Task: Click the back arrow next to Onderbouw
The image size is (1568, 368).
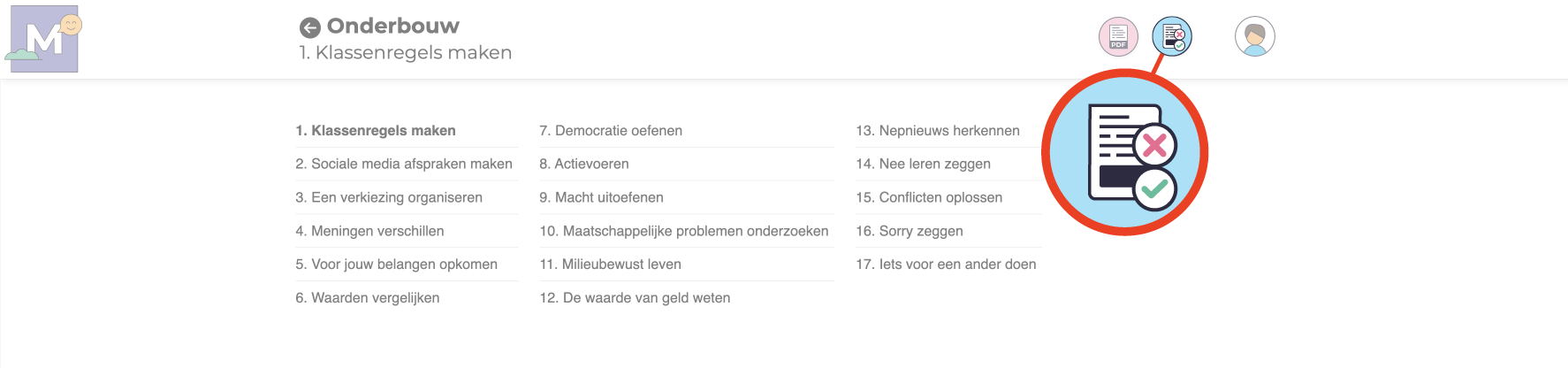Action: click(x=309, y=27)
